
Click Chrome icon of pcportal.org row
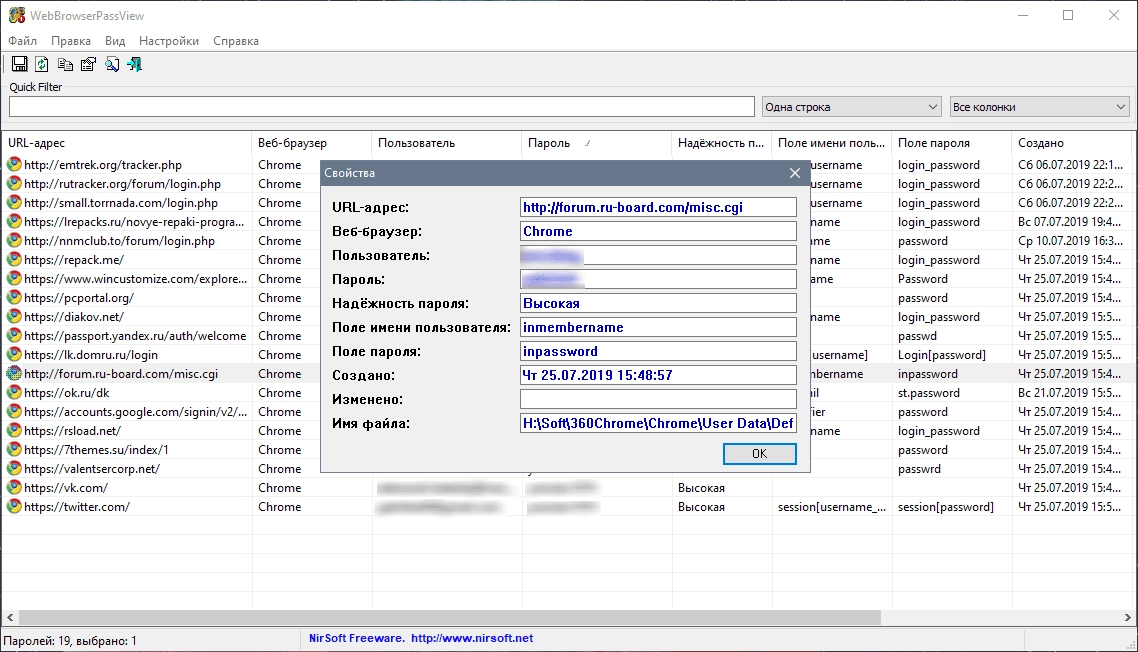(x=14, y=298)
